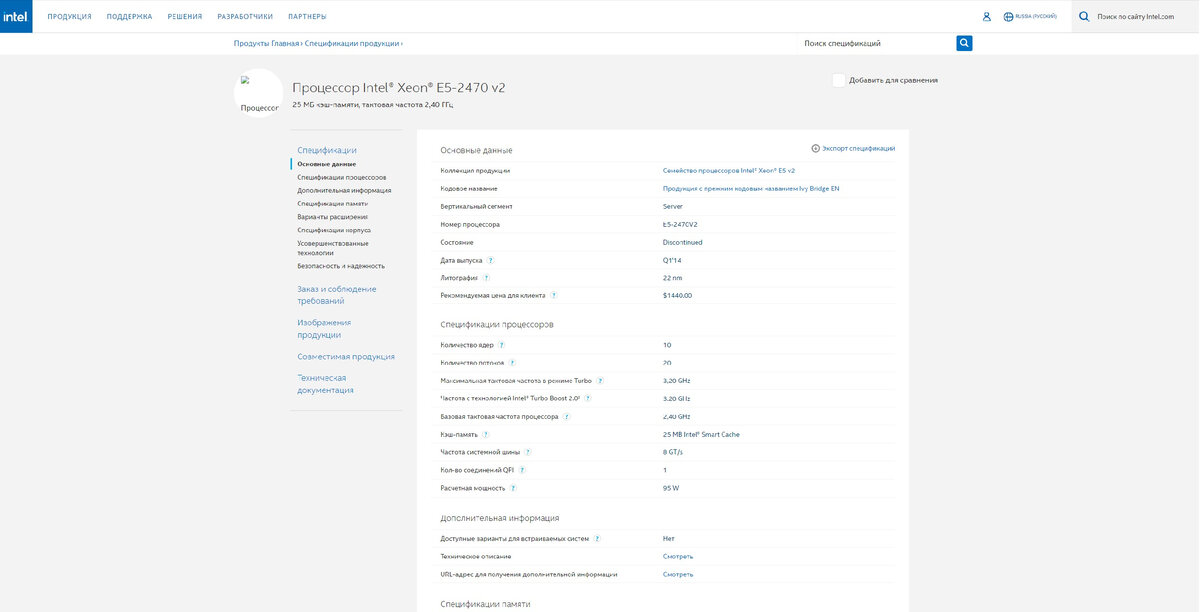Image resolution: width=1200 pixels, height=612 pixels.
Task: Open the Партнеры menu
Action: pos(307,17)
